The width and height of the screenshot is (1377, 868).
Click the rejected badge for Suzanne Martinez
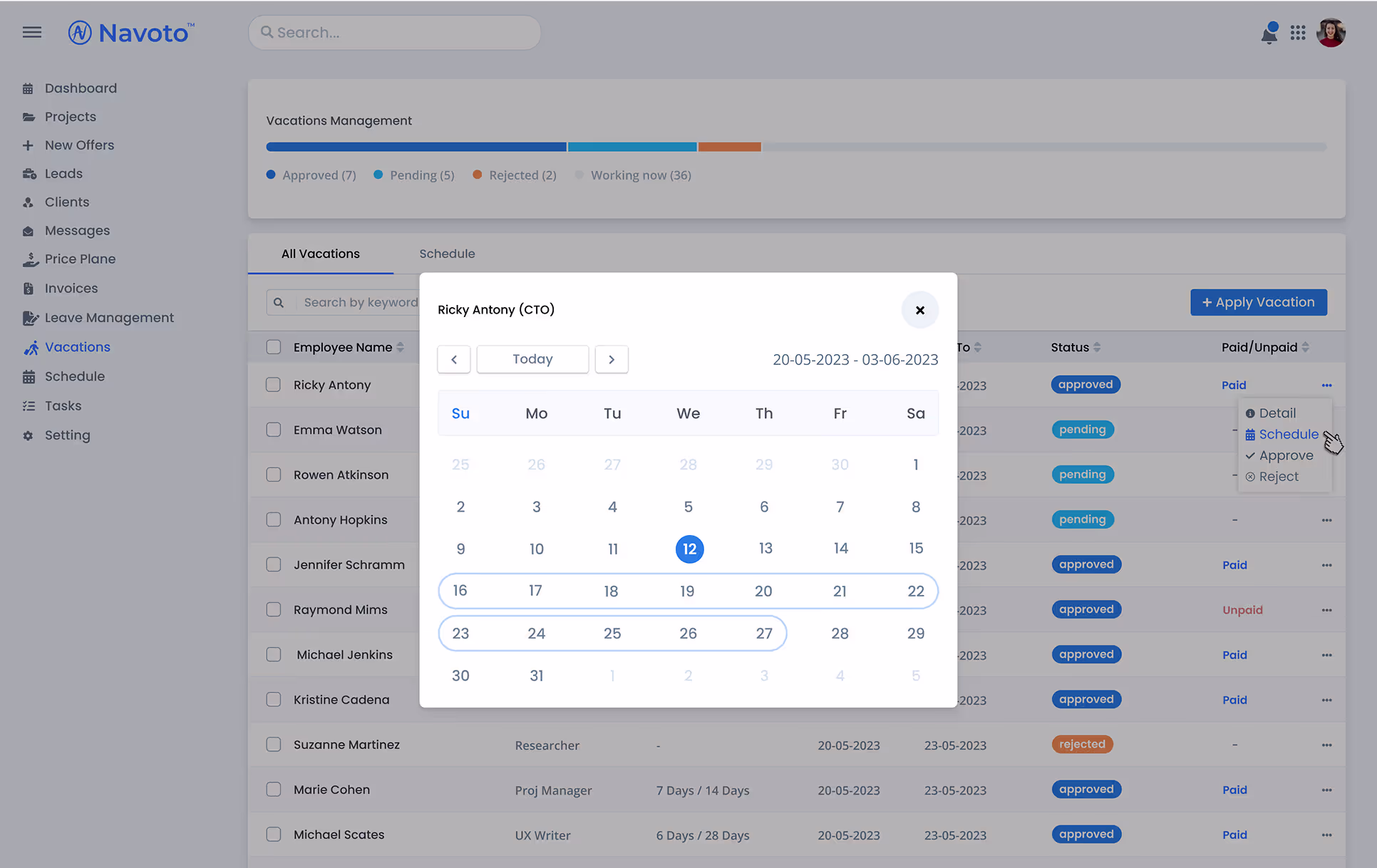point(1082,744)
